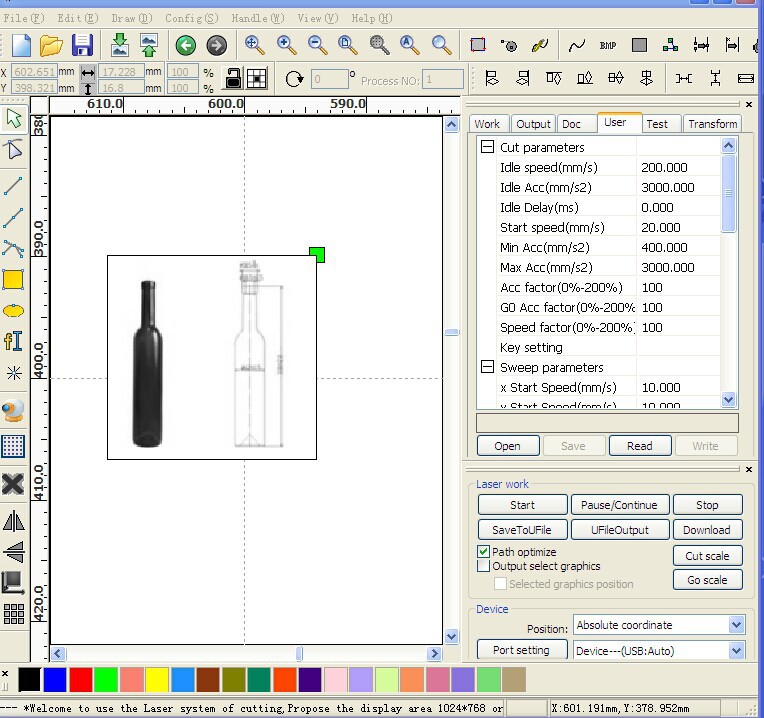
Task: Click the Port setting button
Action: 520,650
